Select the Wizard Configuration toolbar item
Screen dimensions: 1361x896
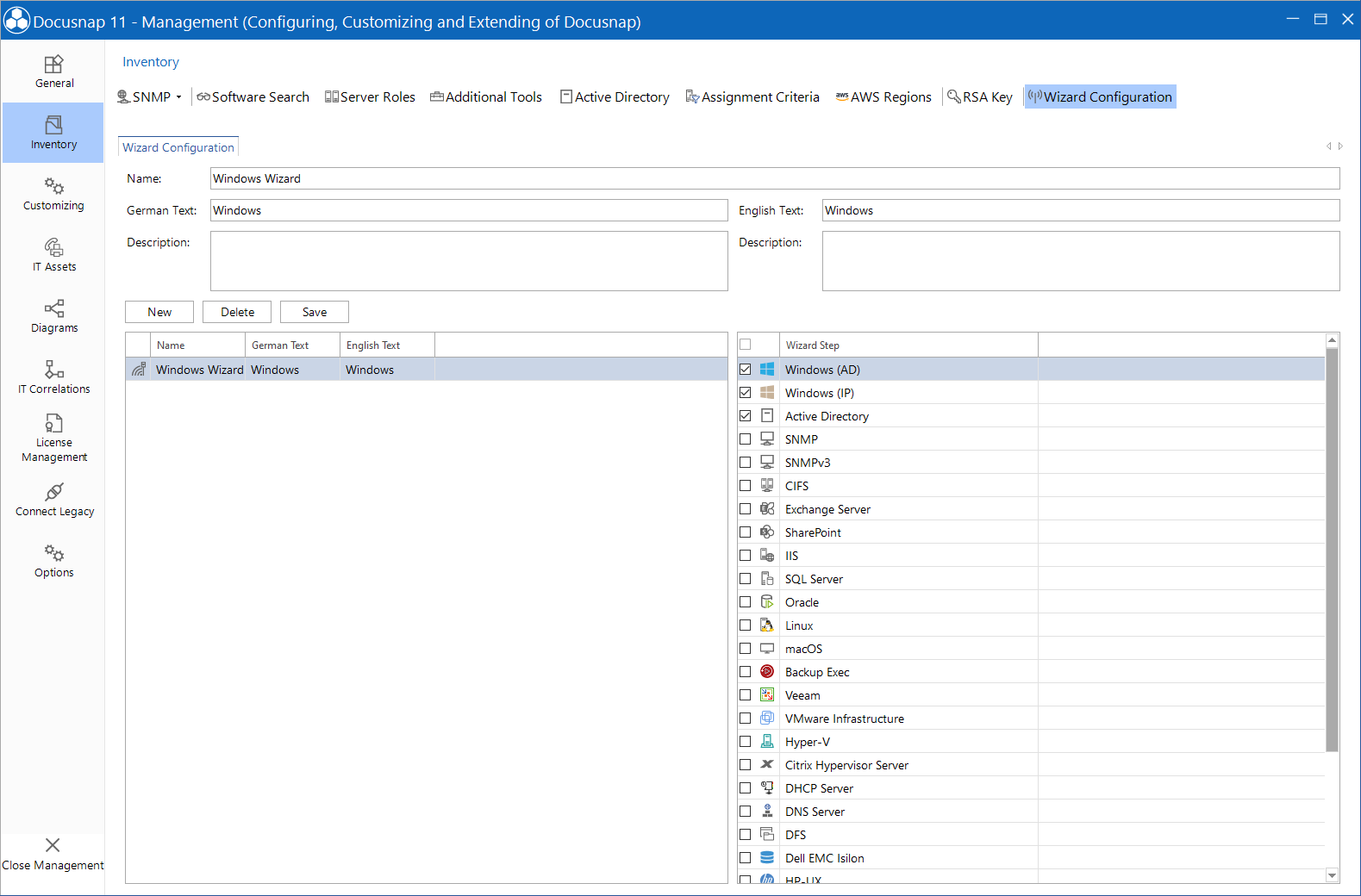[x=1100, y=97]
